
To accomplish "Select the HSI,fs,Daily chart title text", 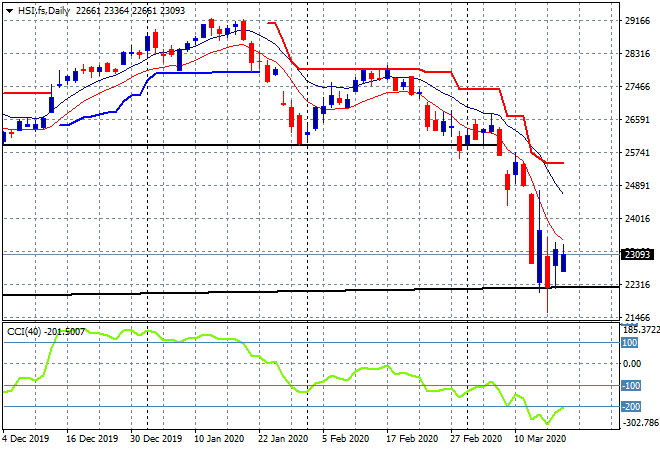I will (43, 11).
